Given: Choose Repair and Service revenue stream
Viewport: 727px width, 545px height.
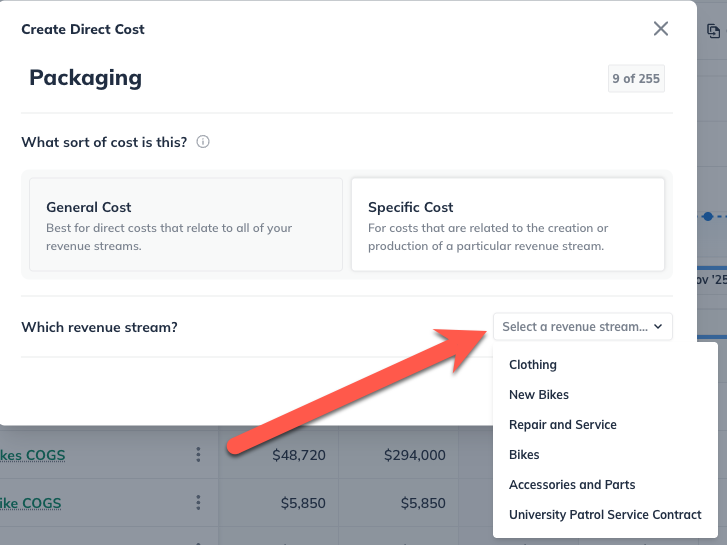Looking at the screenshot, I should (x=562, y=424).
